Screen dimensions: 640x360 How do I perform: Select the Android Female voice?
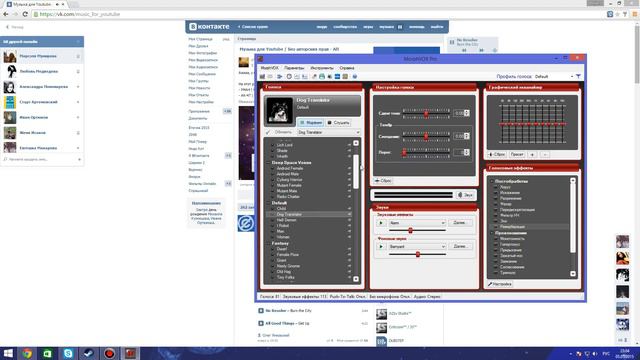pos(289,168)
